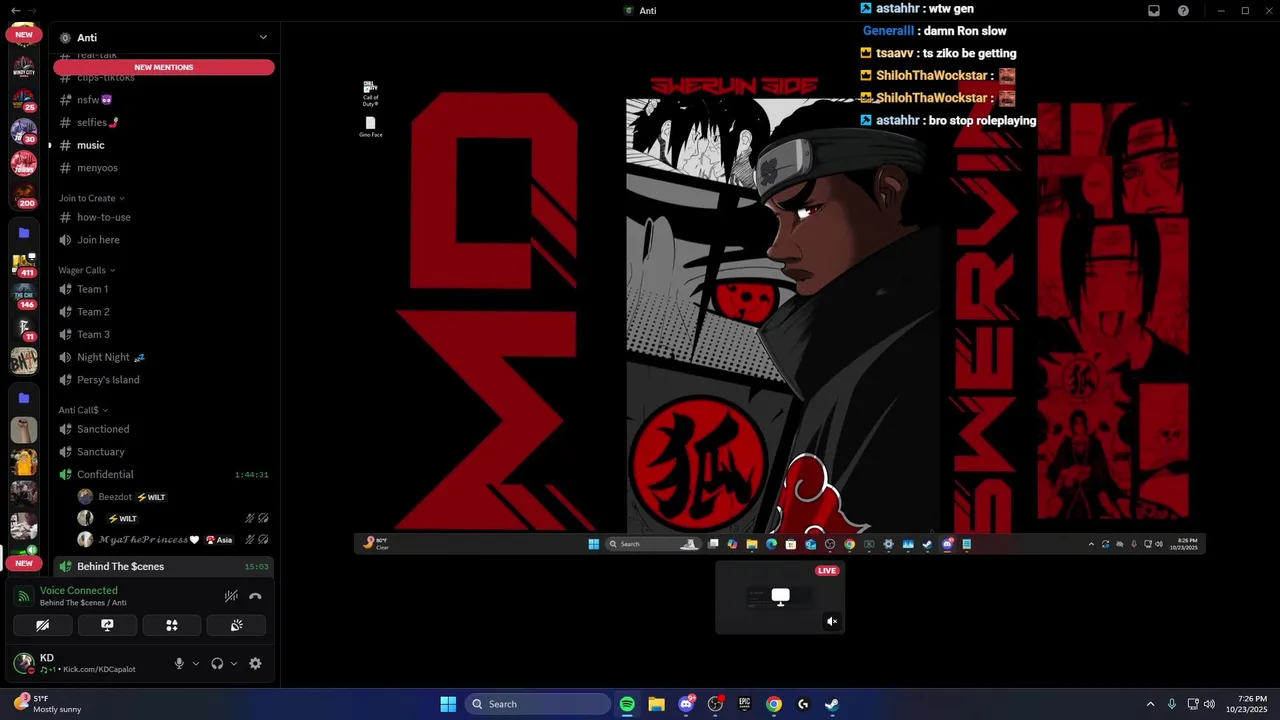1280x720 pixels.
Task: Open the nsfw channel
Action: 164,100
